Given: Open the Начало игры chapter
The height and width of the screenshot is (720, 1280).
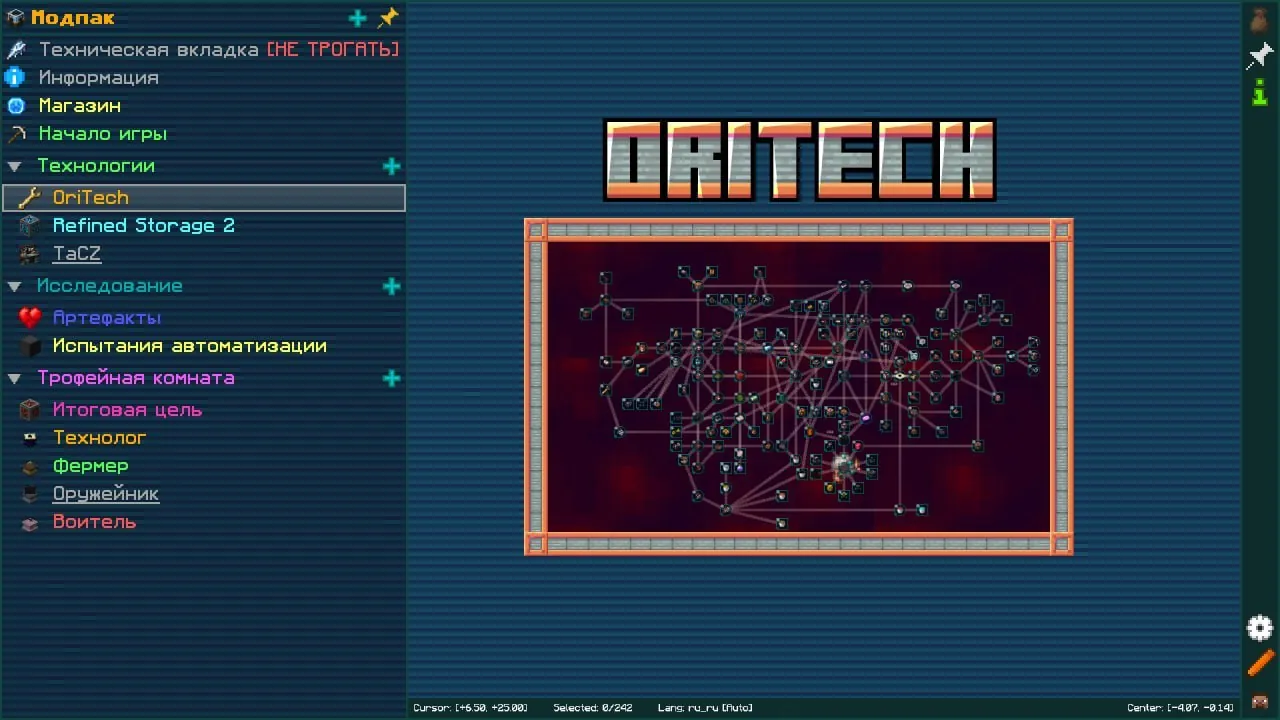Looking at the screenshot, I should tap(203, 133).
